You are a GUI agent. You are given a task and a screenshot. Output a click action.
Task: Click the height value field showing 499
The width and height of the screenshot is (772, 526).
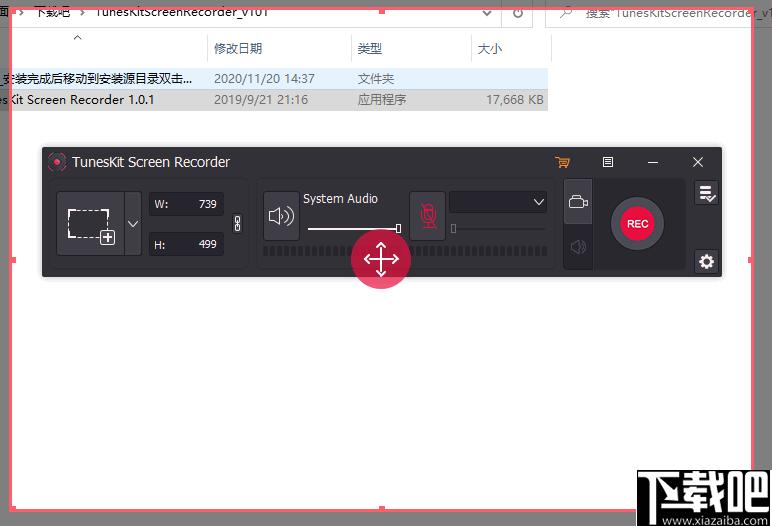(x=186, y=244)
